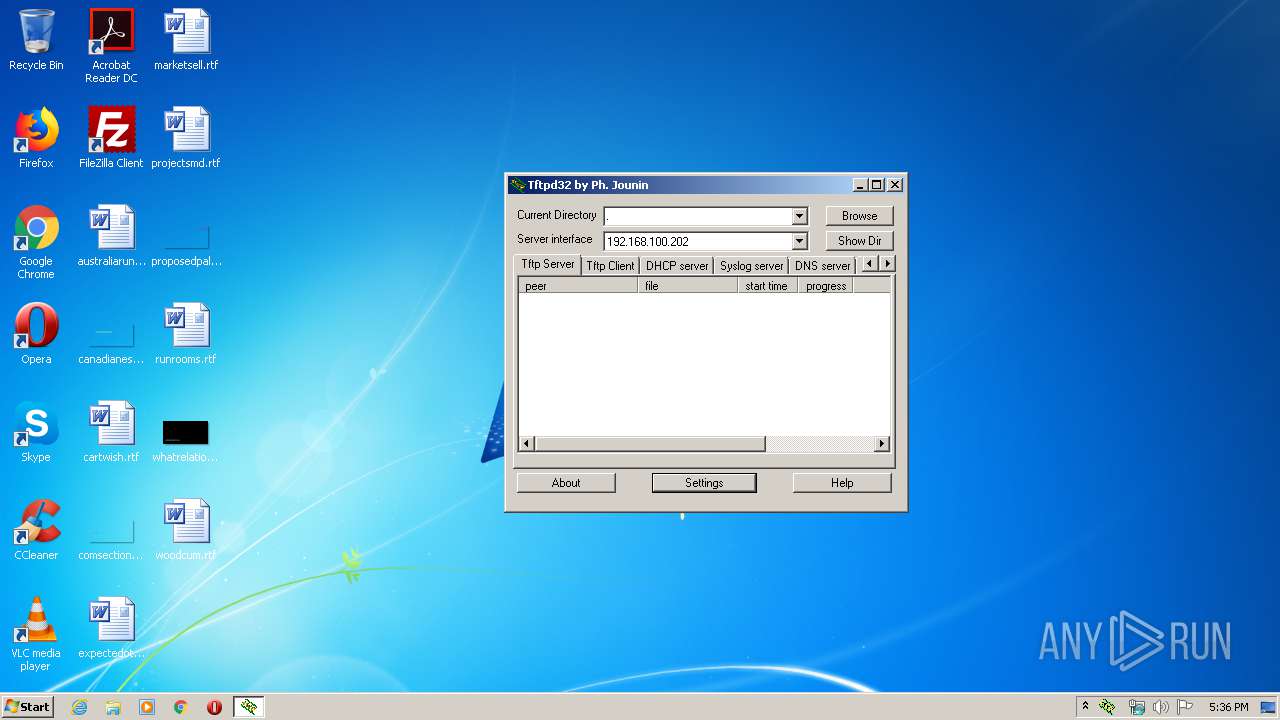The height and width of the screenshot is (720, 1280).
Task: Click the Help button
Action: [842, 483]
